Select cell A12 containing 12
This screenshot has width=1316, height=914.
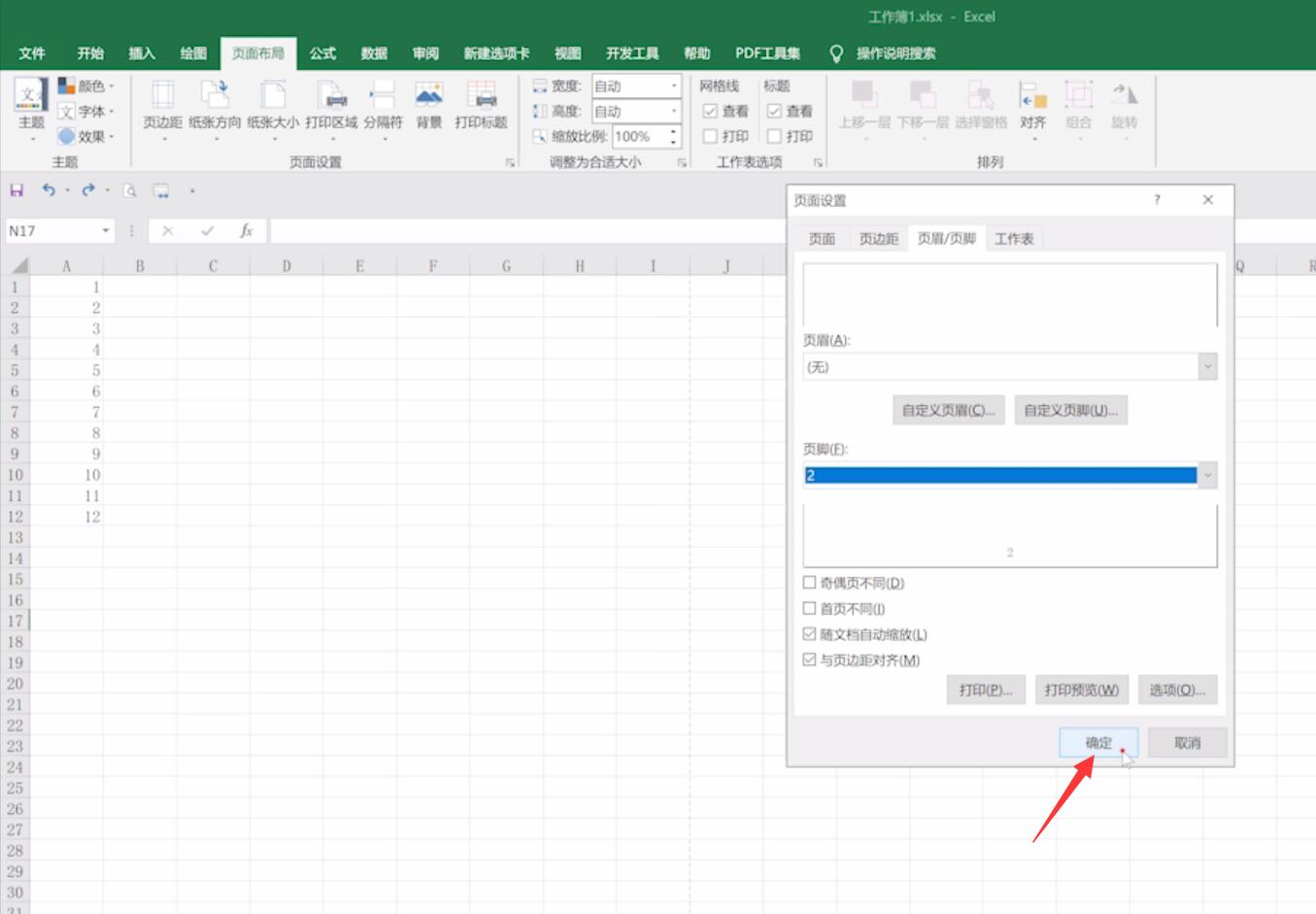tap(67, 517)
